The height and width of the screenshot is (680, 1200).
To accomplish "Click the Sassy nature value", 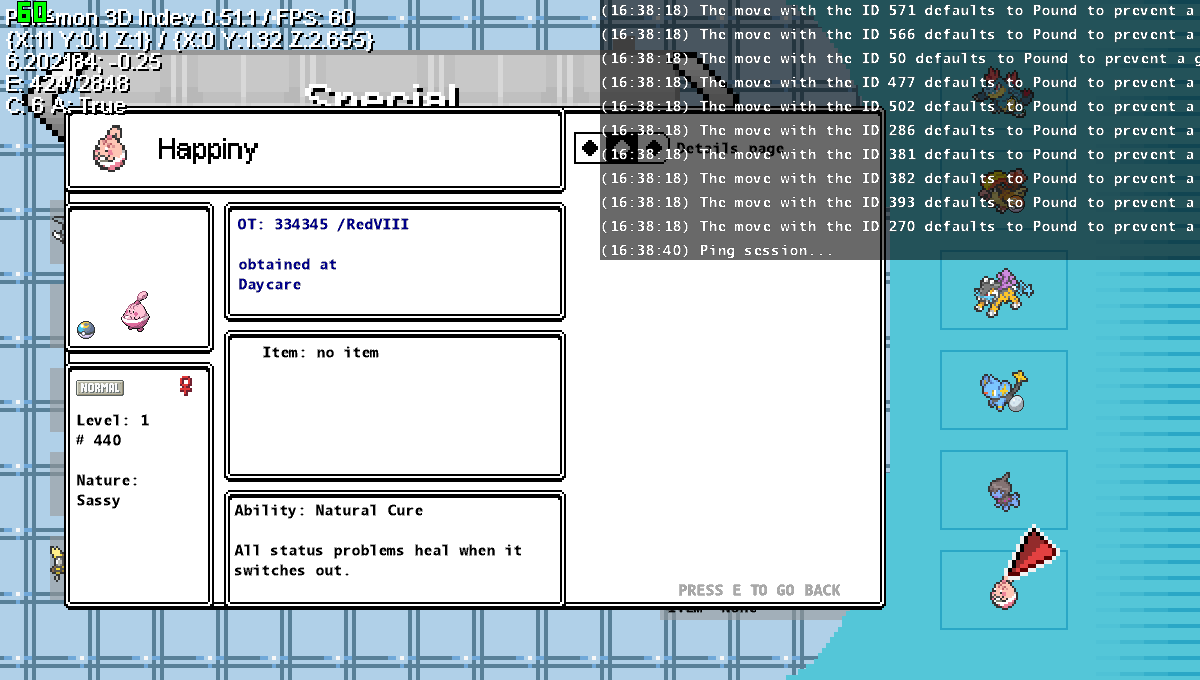I will (98, 500).
